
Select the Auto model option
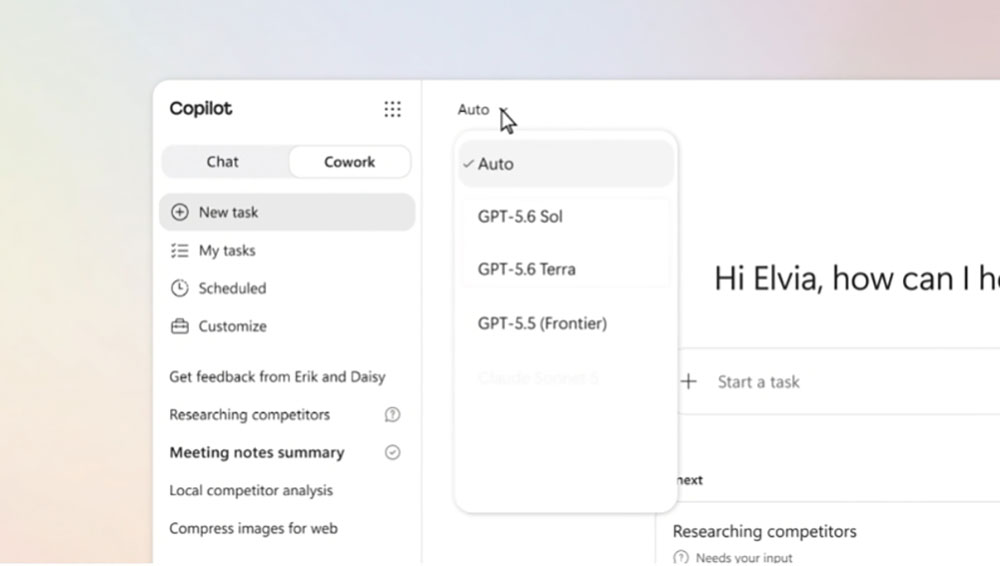tap(566, 164)
